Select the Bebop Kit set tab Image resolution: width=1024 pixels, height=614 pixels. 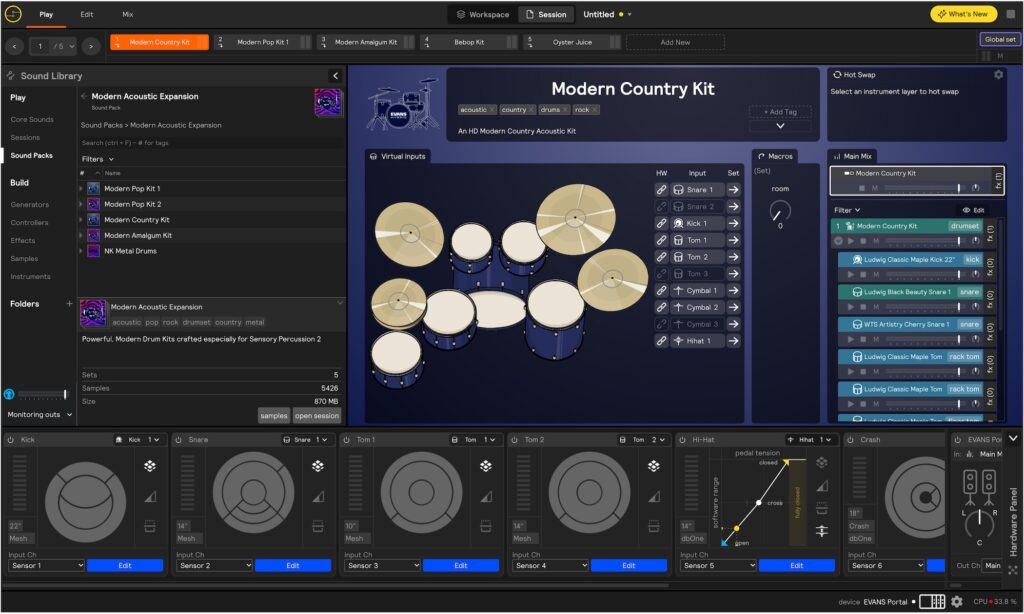pyautogui.click(x=469, y=42)
